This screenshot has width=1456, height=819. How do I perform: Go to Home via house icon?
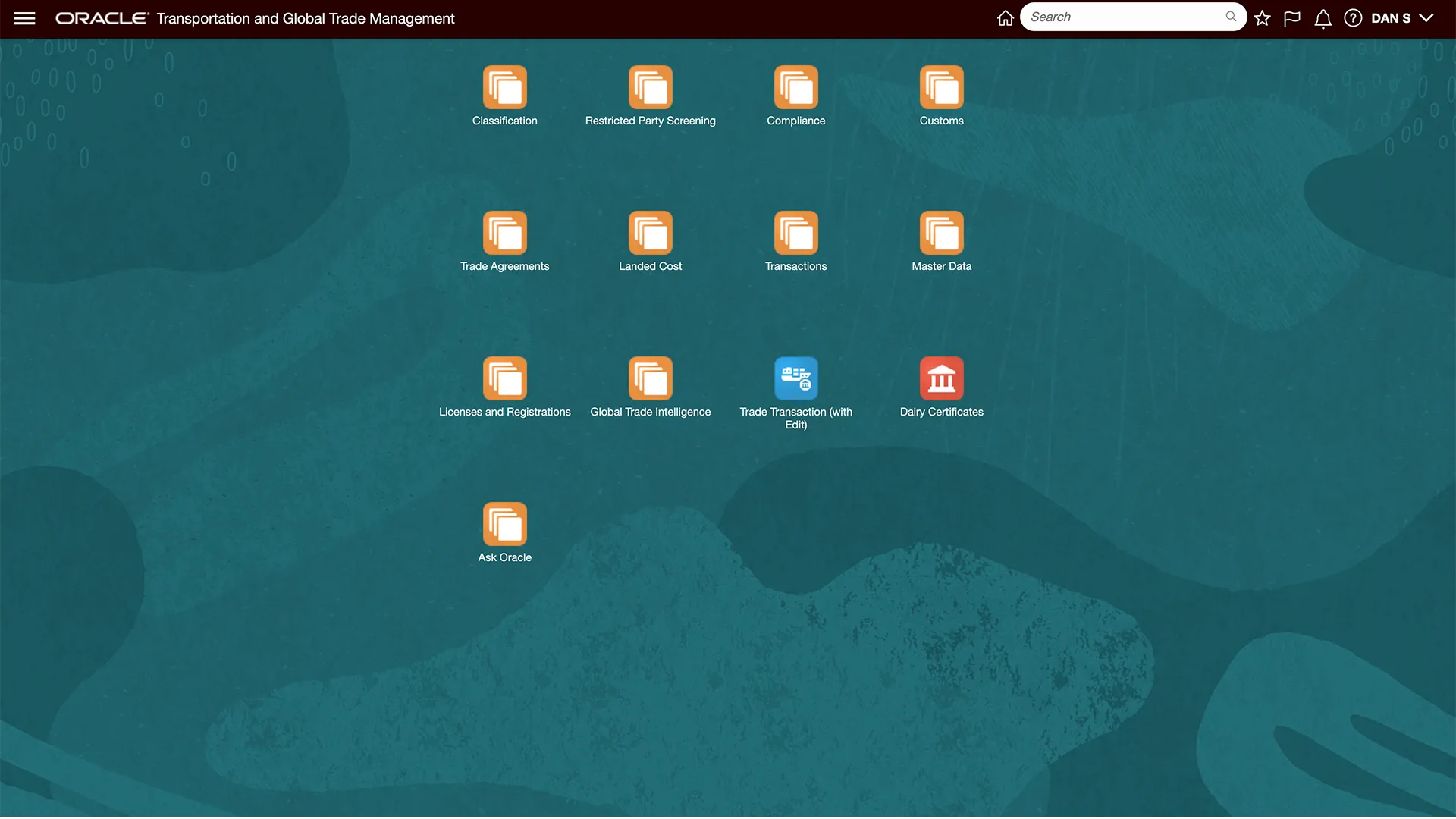1005,18
